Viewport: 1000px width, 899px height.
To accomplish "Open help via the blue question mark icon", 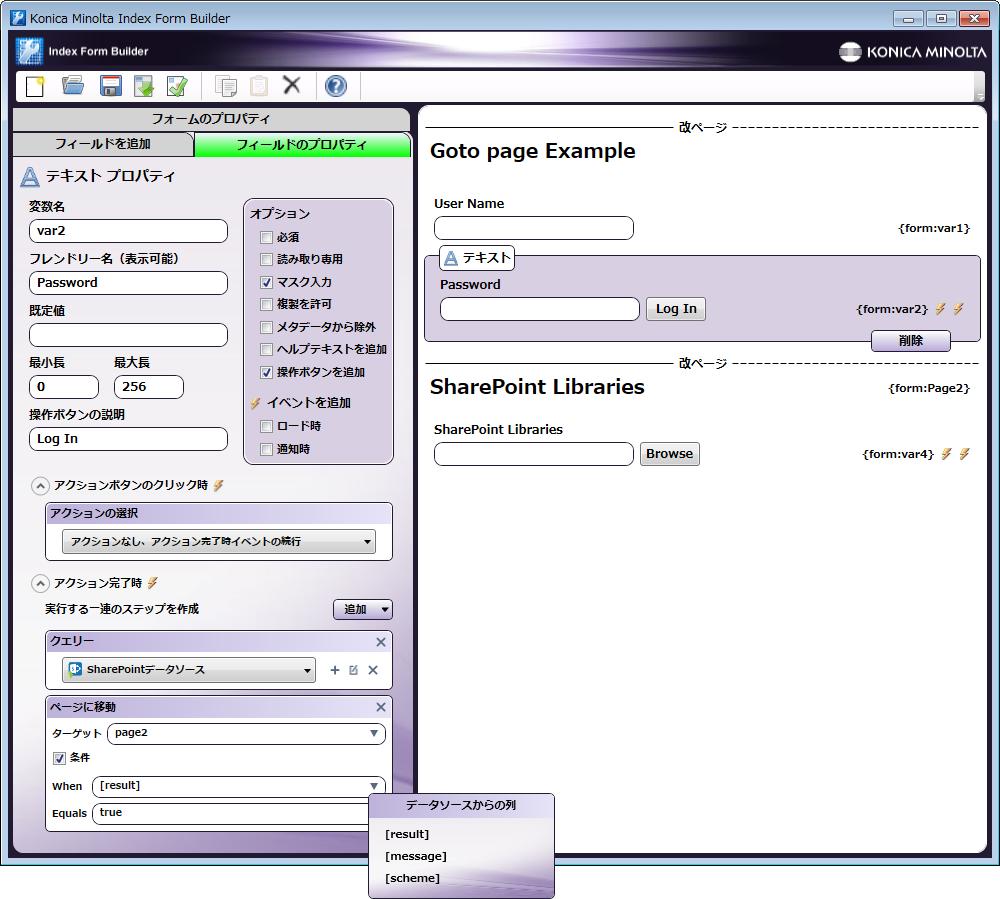I will point(336,86).
